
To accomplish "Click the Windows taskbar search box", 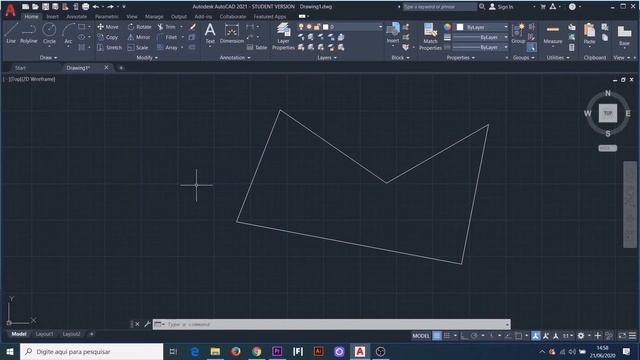I will 91,351.
